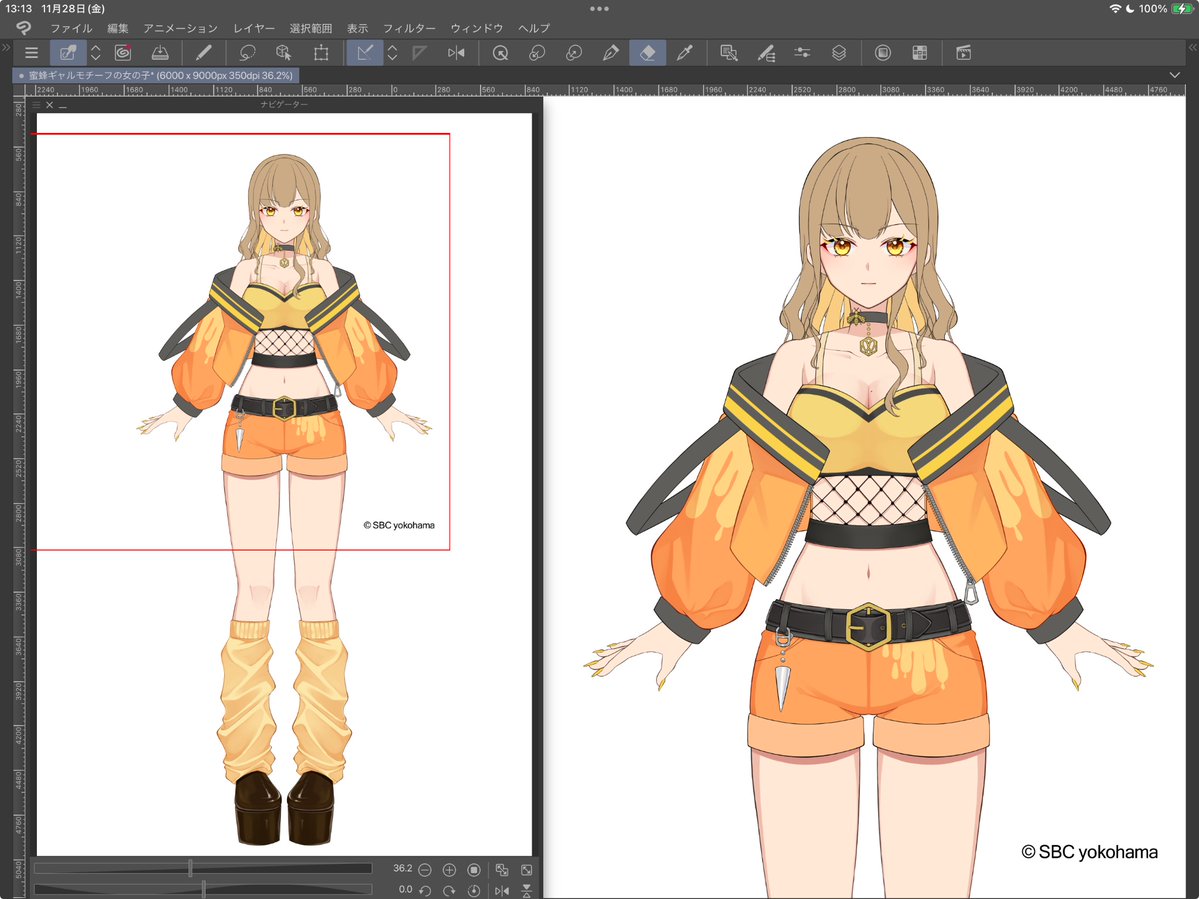The image size is (1199, 899).
Task: Rotate canvas right in Navigator
Action: point(450,891)
